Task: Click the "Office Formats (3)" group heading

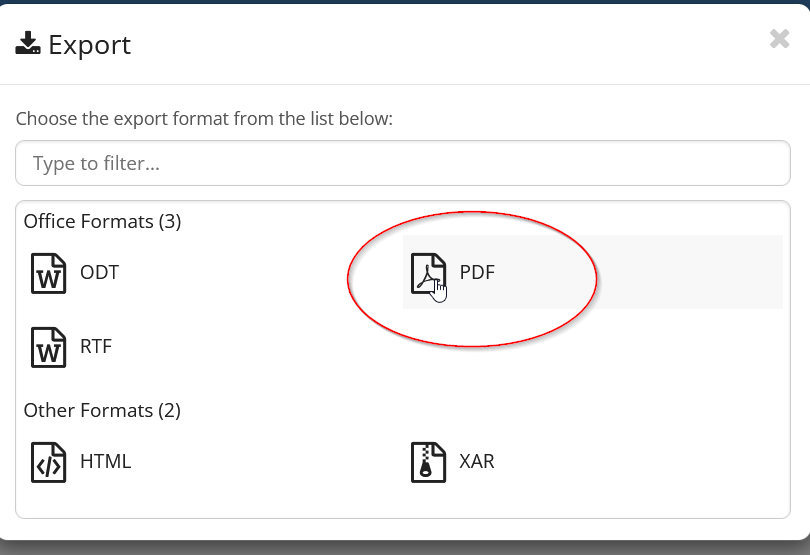Action: (102, 221)
